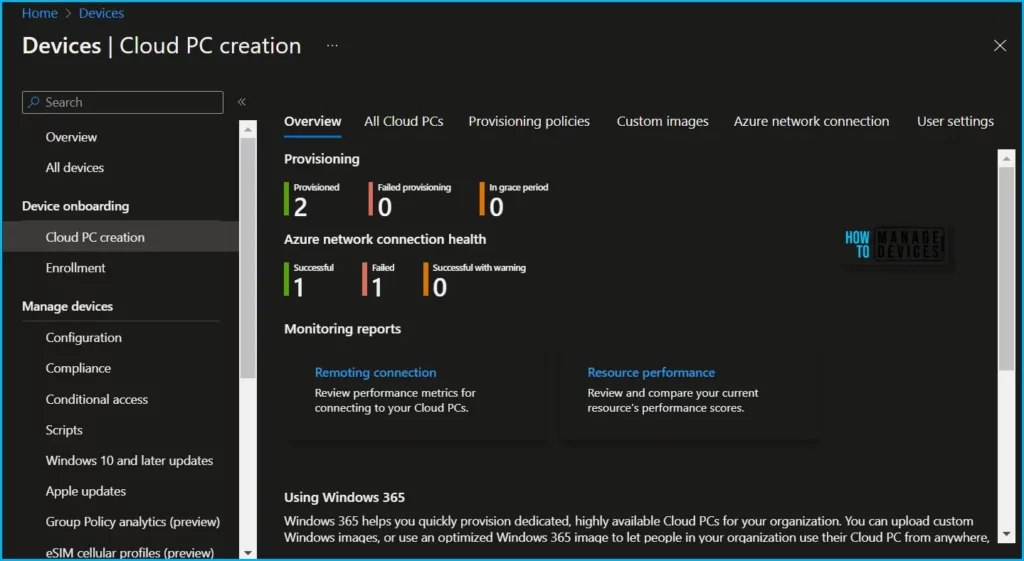
Task: Open Group Policy analytics (preview)
Action: 133,522
